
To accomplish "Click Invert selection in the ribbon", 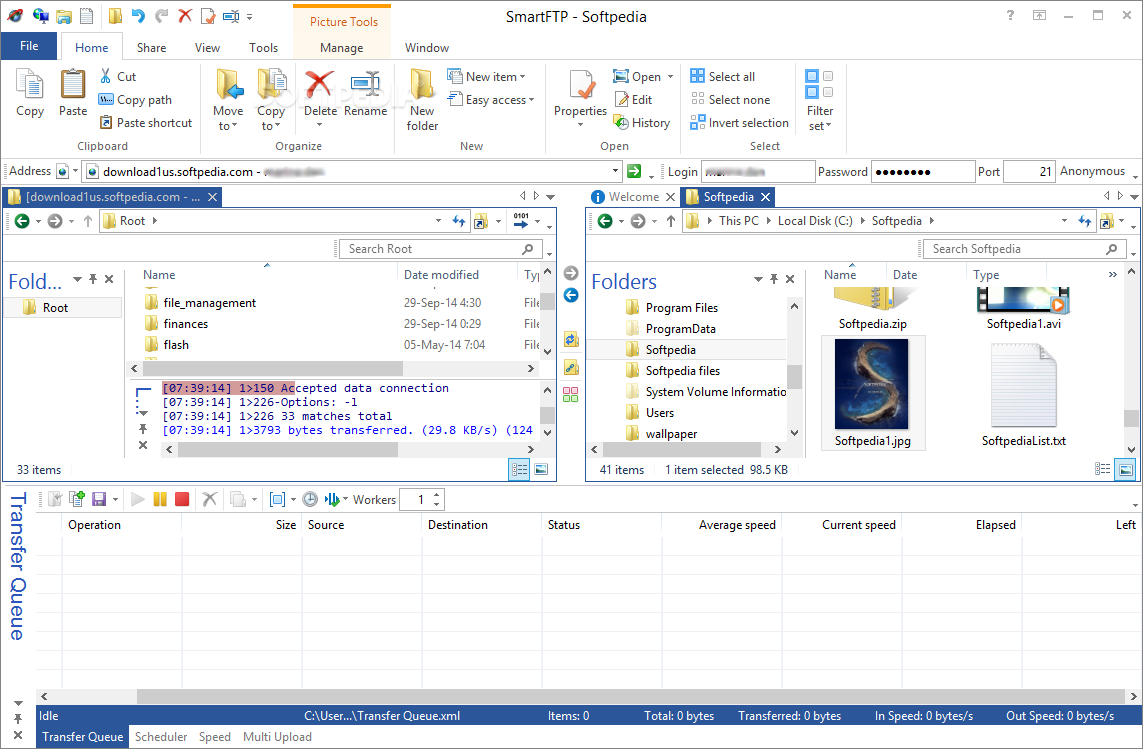I will click(x=739, y=123).
